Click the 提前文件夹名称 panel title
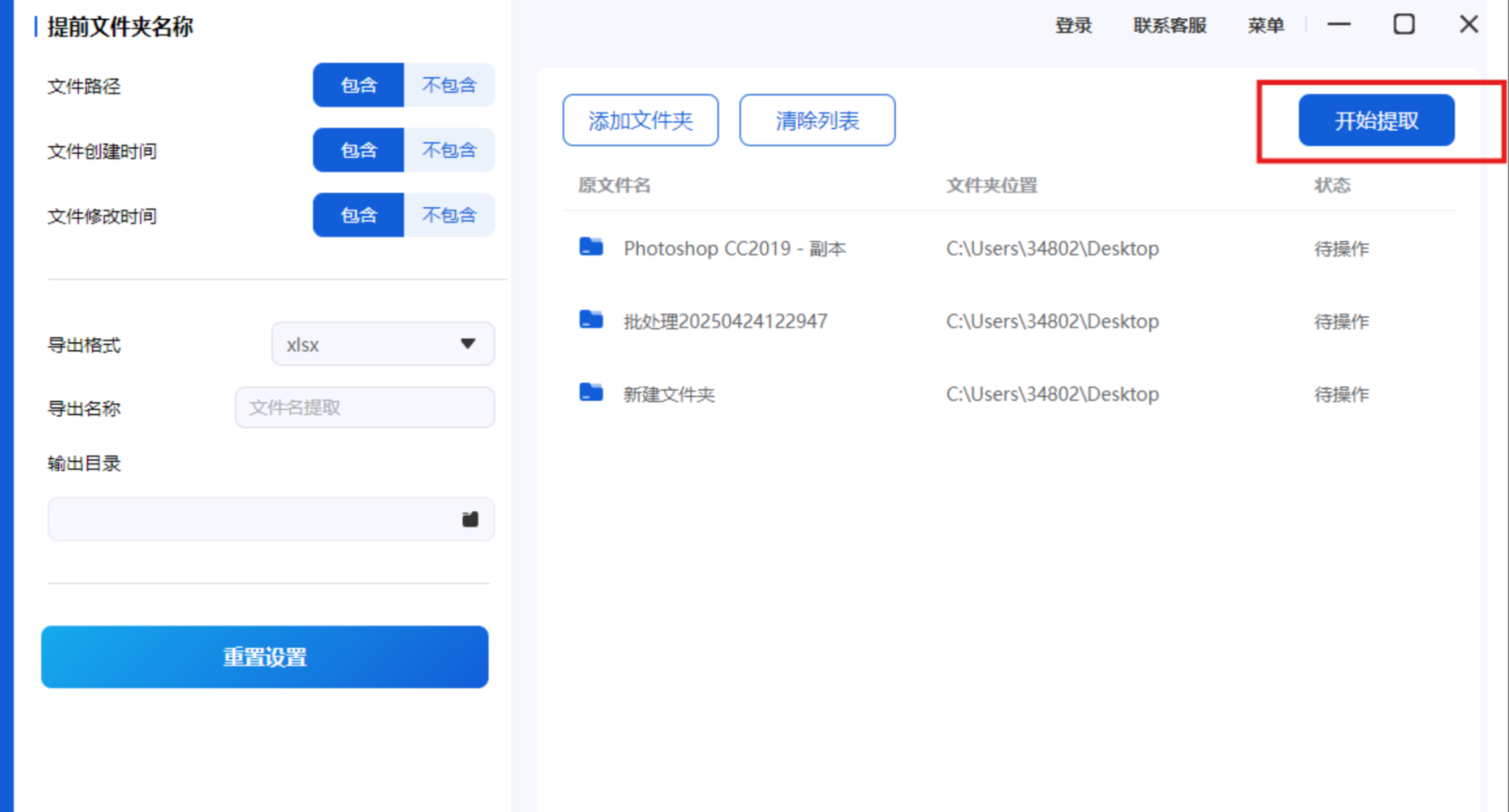1509x812 pixels. [120, 27]
